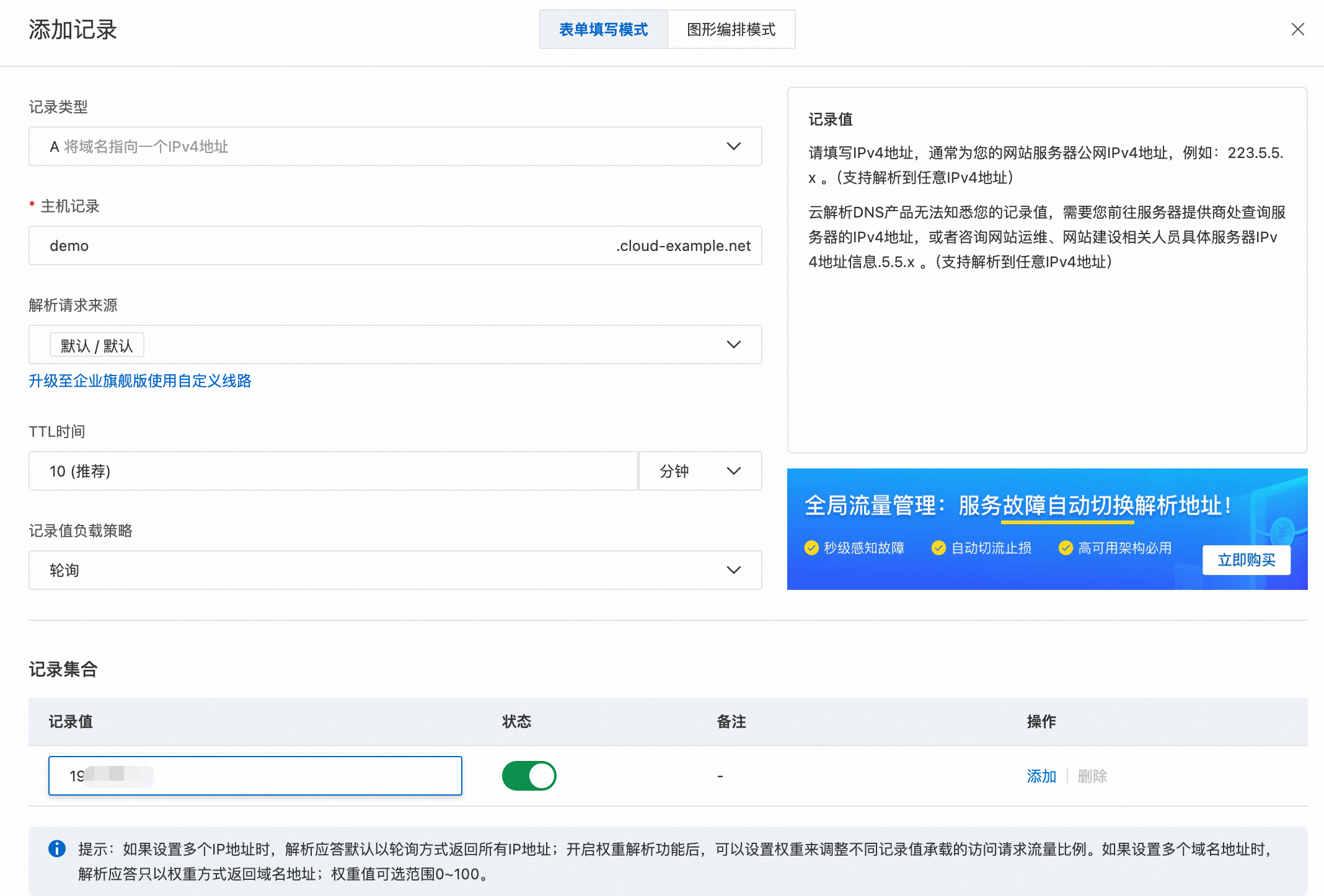Click the checkmark icon beside 秒级感知故障

811,548
